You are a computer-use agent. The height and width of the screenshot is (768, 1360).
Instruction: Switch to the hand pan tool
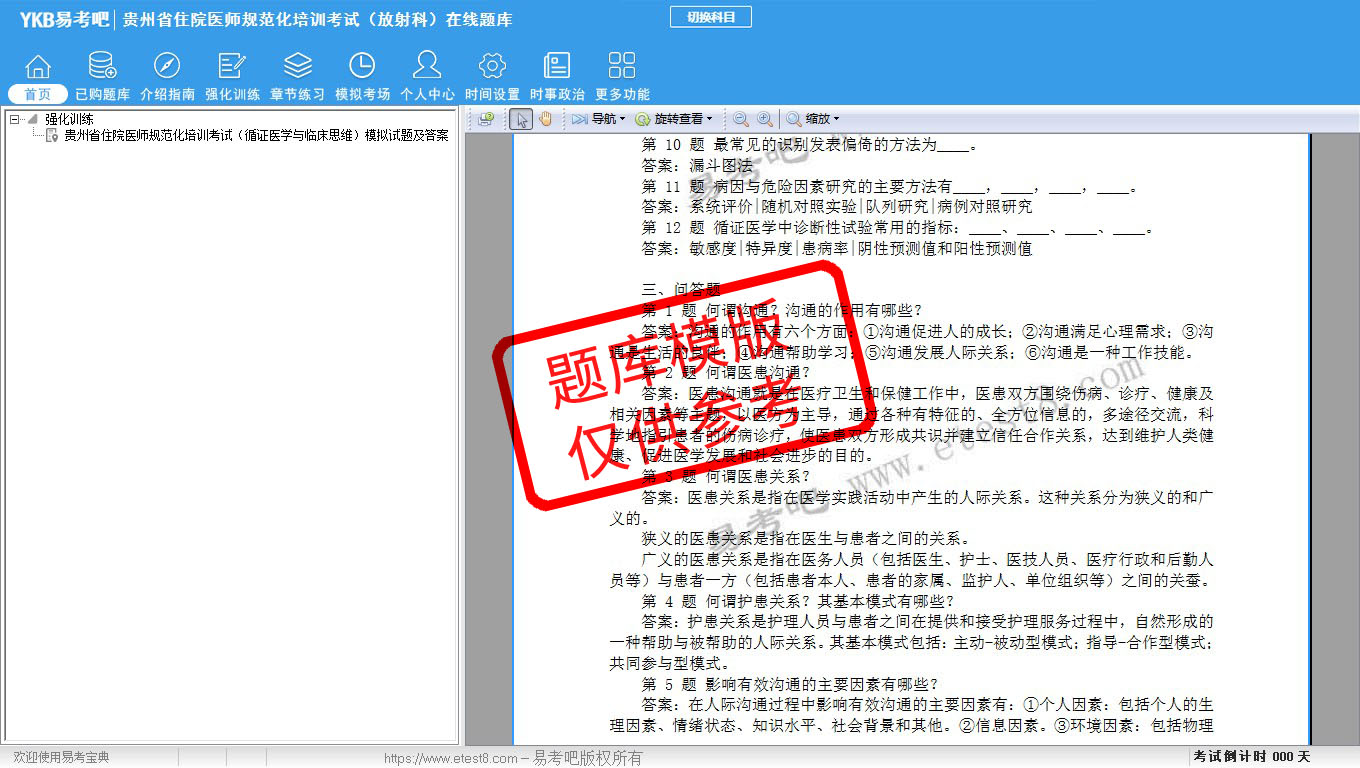point(546,119)
